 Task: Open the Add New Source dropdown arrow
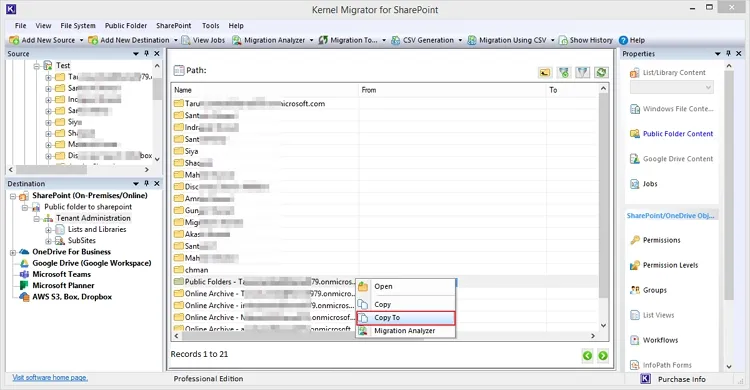(81, 40)
